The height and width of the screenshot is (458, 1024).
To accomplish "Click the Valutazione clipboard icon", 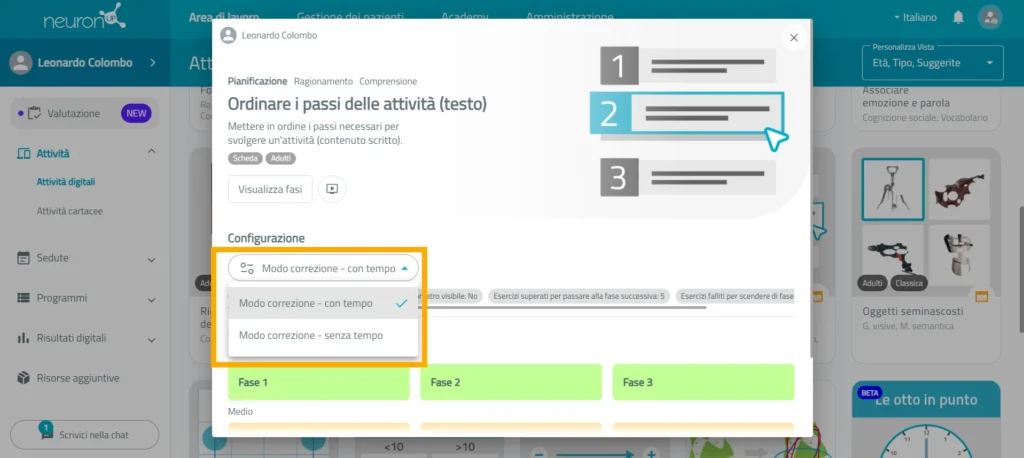I will coord(35,114).
